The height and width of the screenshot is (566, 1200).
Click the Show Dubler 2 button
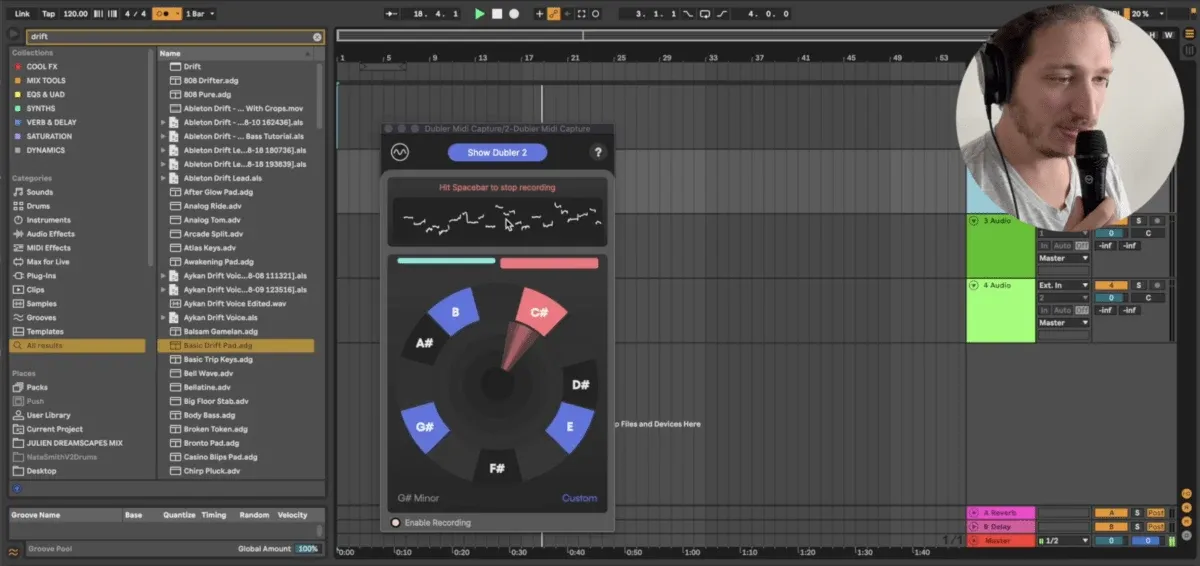coord(499,152)
